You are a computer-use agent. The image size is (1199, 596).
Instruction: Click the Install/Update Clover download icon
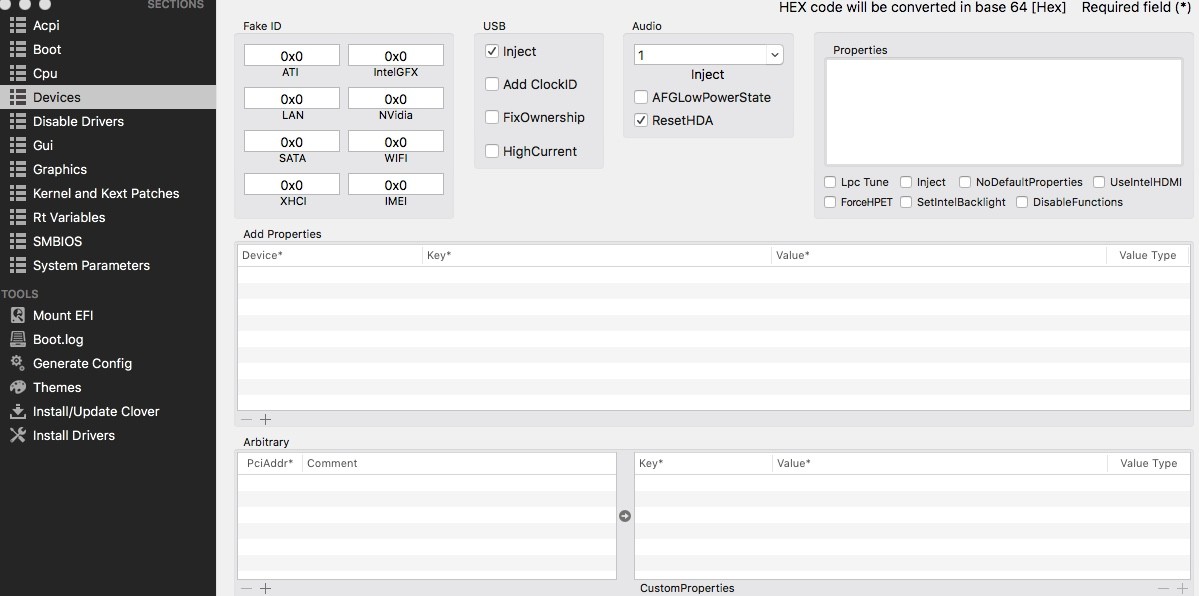point(18,412)
